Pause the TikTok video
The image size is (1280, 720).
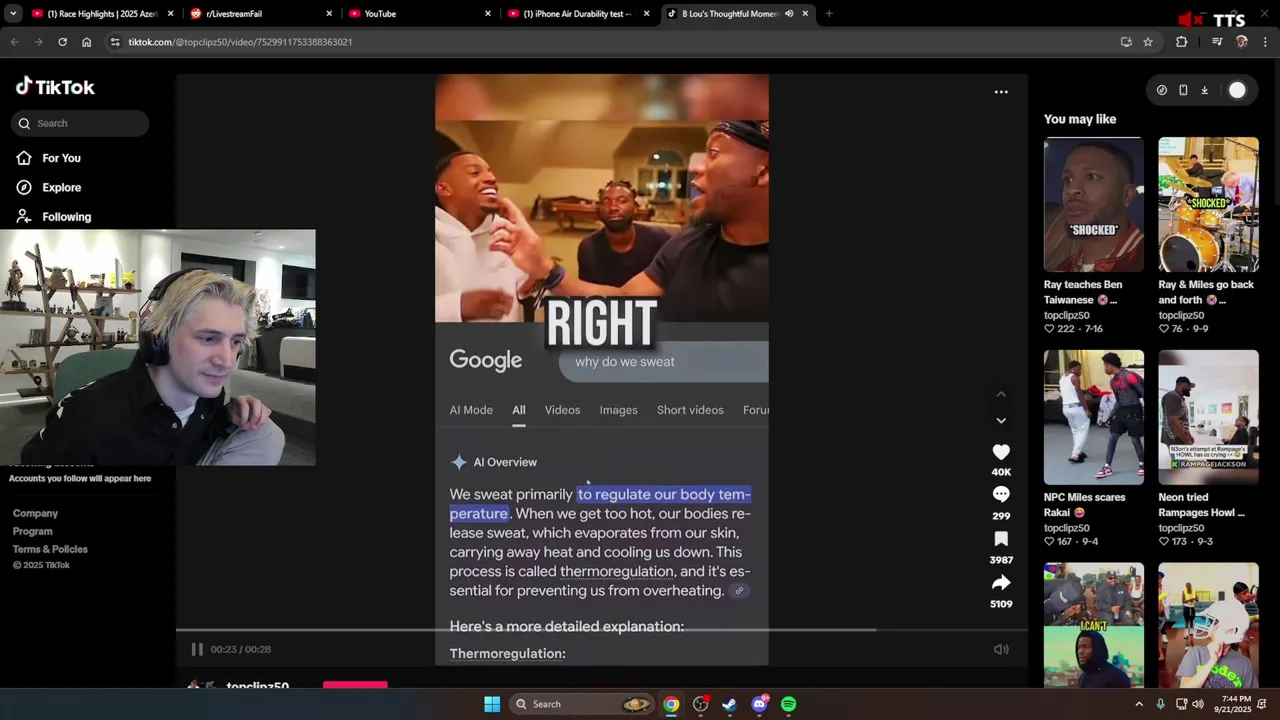197,649
